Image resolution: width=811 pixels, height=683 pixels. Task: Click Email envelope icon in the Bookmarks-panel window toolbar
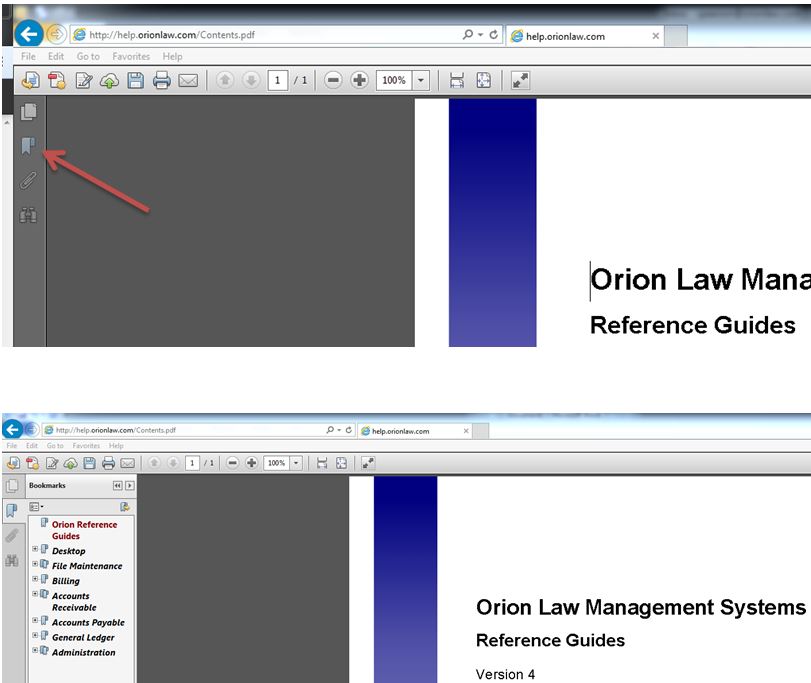[x=127, y=463]
